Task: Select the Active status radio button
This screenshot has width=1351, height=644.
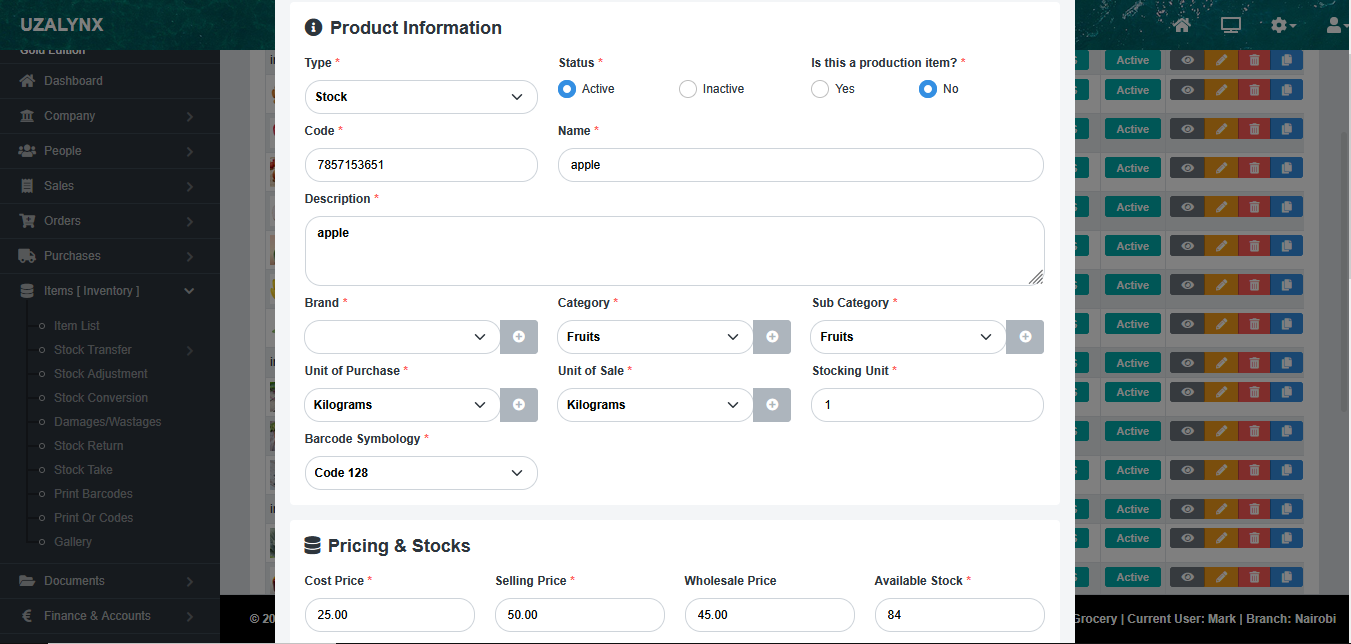Action: pos(567,89)
